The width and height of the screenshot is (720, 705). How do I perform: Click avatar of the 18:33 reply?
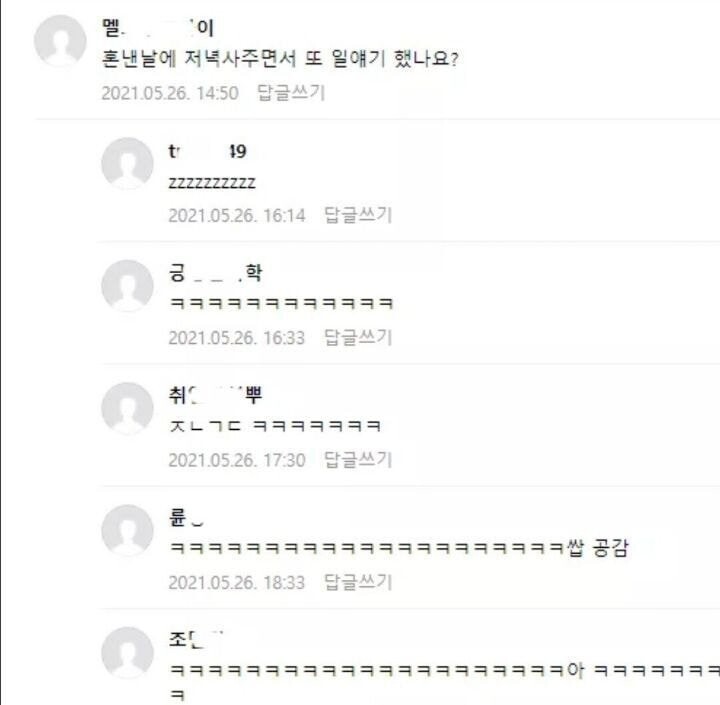pos(127,530)
